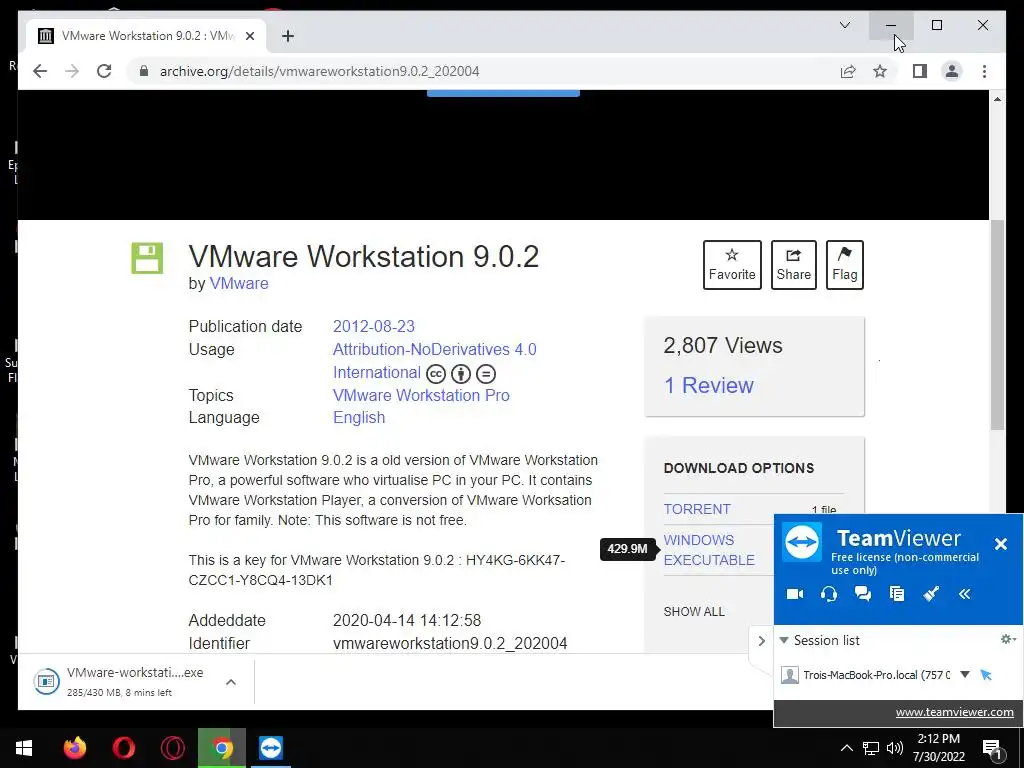Open TeamViewer chat icon
Screen dimensions: 1024x768
tap(863, 594)
